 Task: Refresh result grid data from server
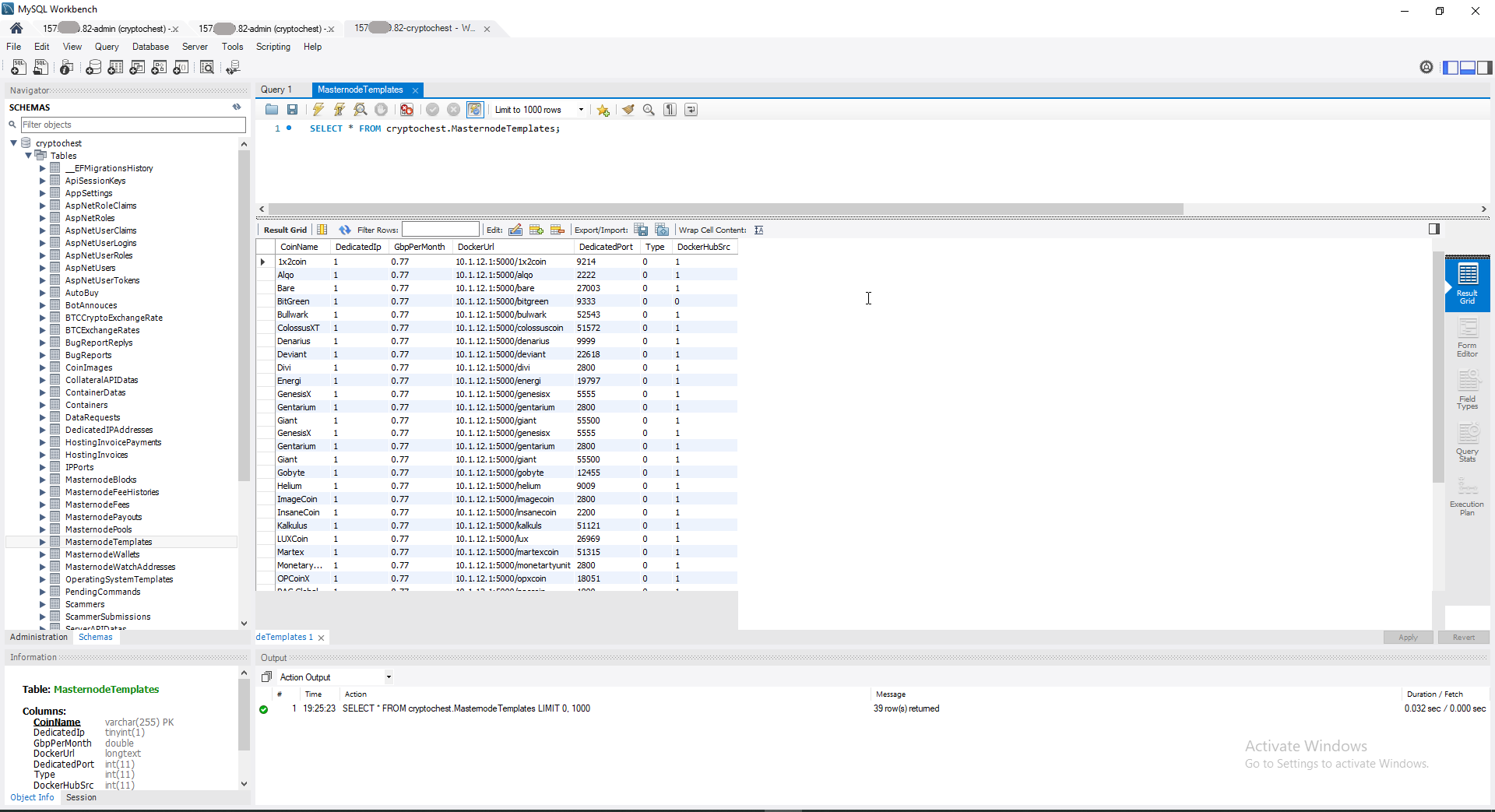click(x=345, y=230)
